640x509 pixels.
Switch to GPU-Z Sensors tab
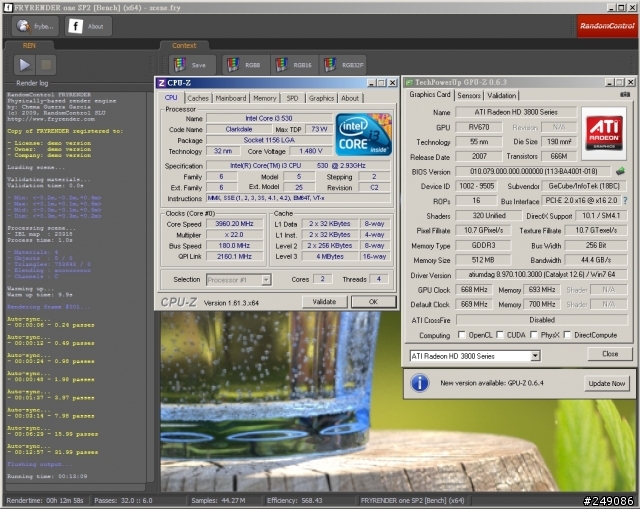(x=469, y=96)
